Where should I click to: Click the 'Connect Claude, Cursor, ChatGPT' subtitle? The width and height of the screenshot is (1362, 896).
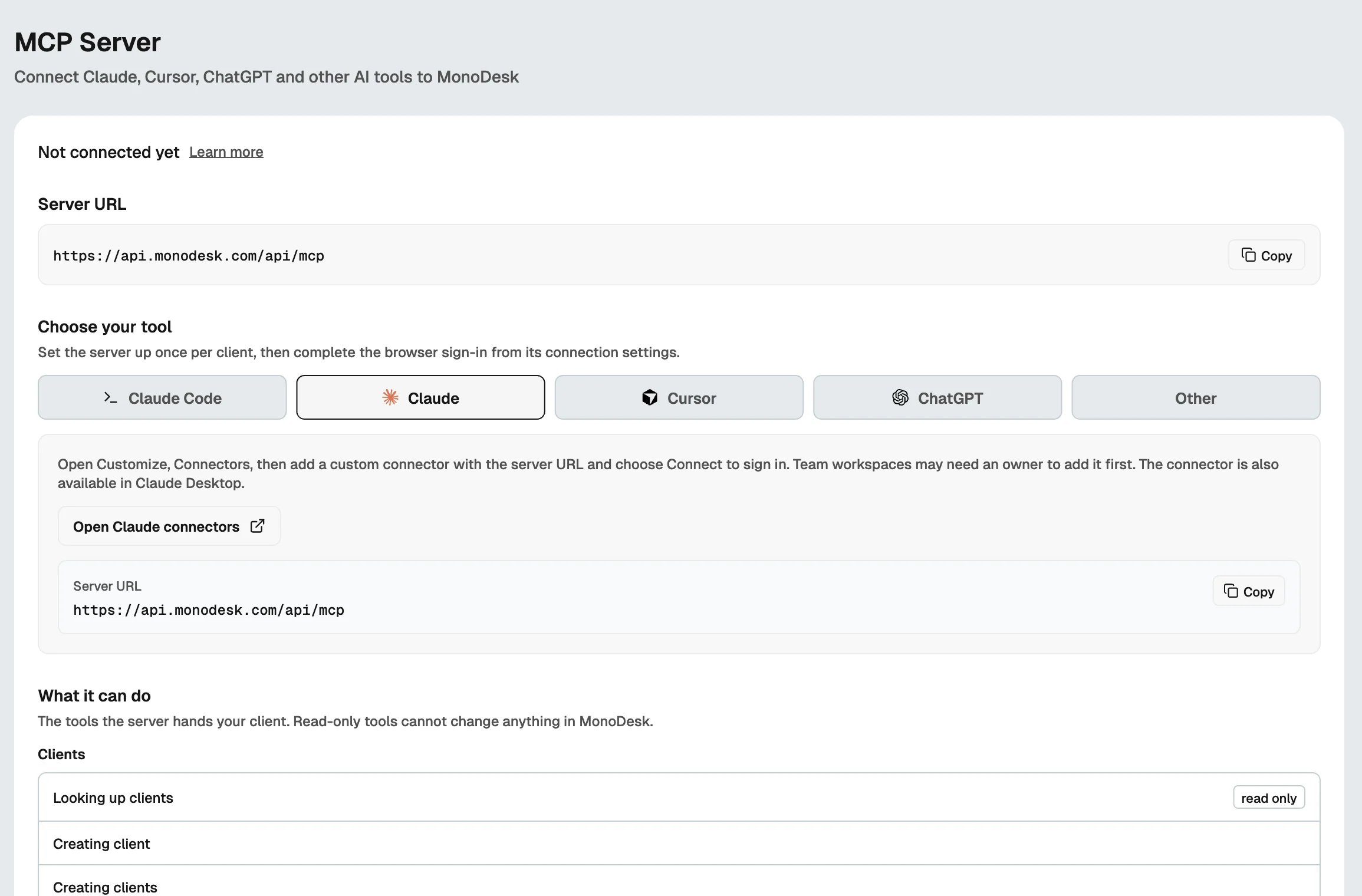tap(267, 77)
